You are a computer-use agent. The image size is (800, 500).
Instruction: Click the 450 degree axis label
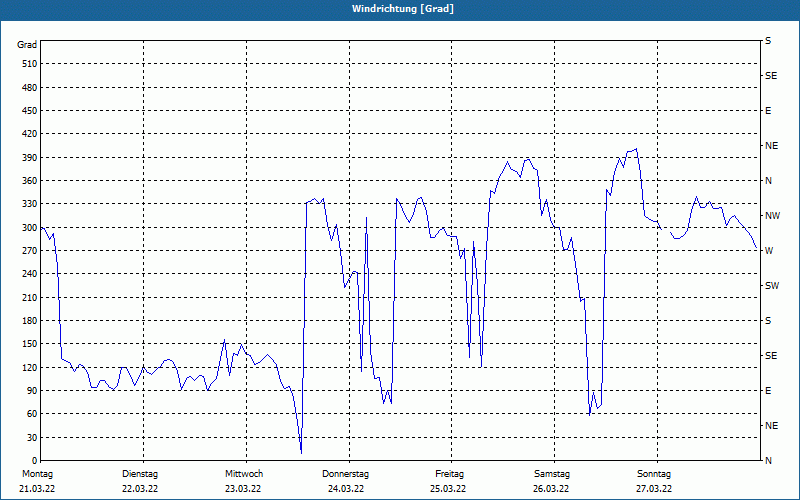(x=29, y=111)
